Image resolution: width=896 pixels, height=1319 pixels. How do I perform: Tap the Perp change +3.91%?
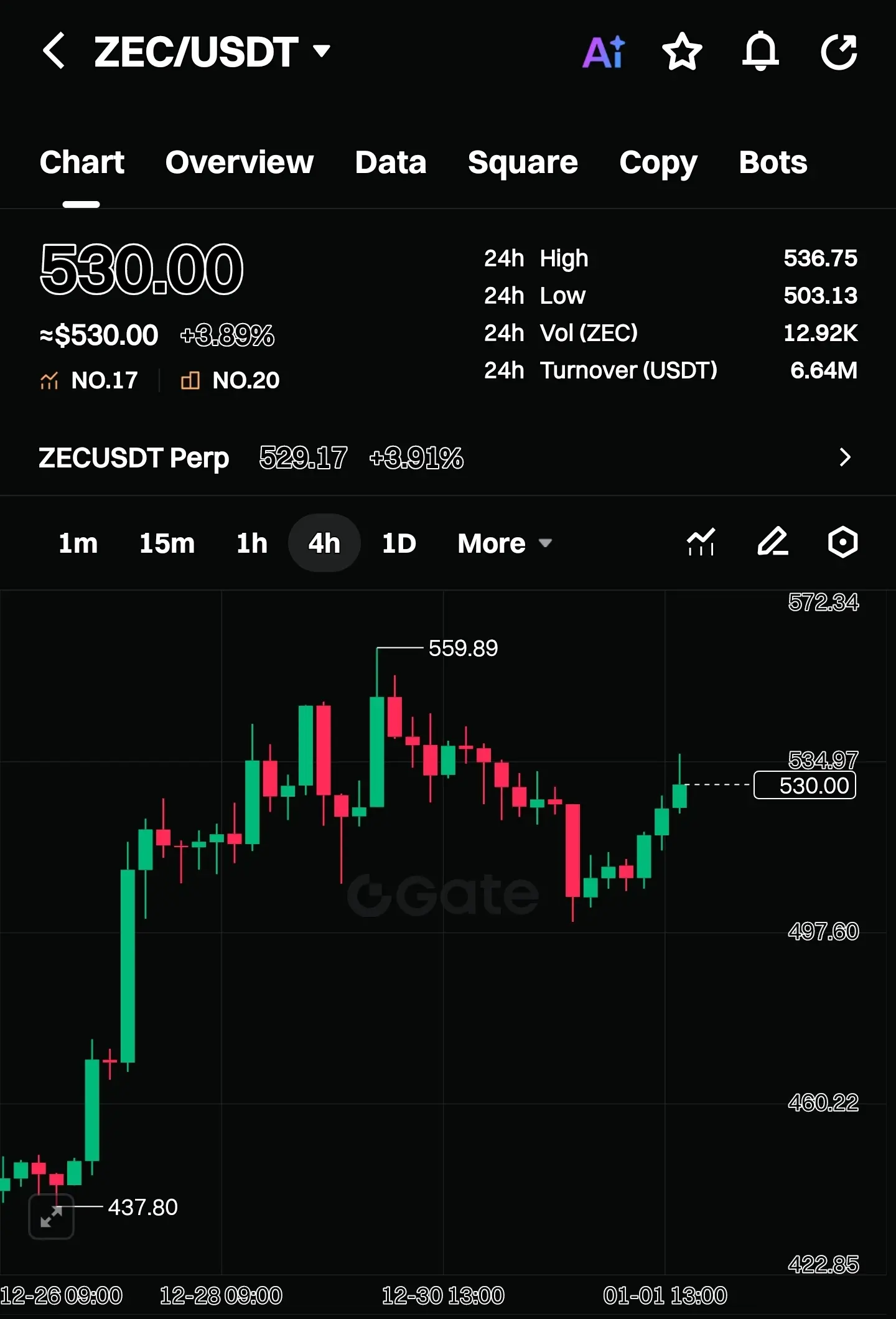pyautogui.click(x=416, y=458)
